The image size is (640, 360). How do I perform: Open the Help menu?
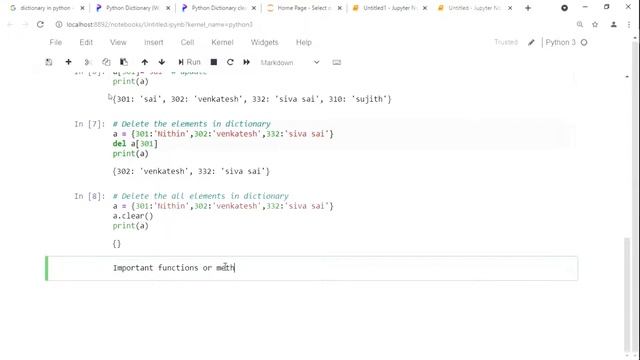click(x=304, y=42)
